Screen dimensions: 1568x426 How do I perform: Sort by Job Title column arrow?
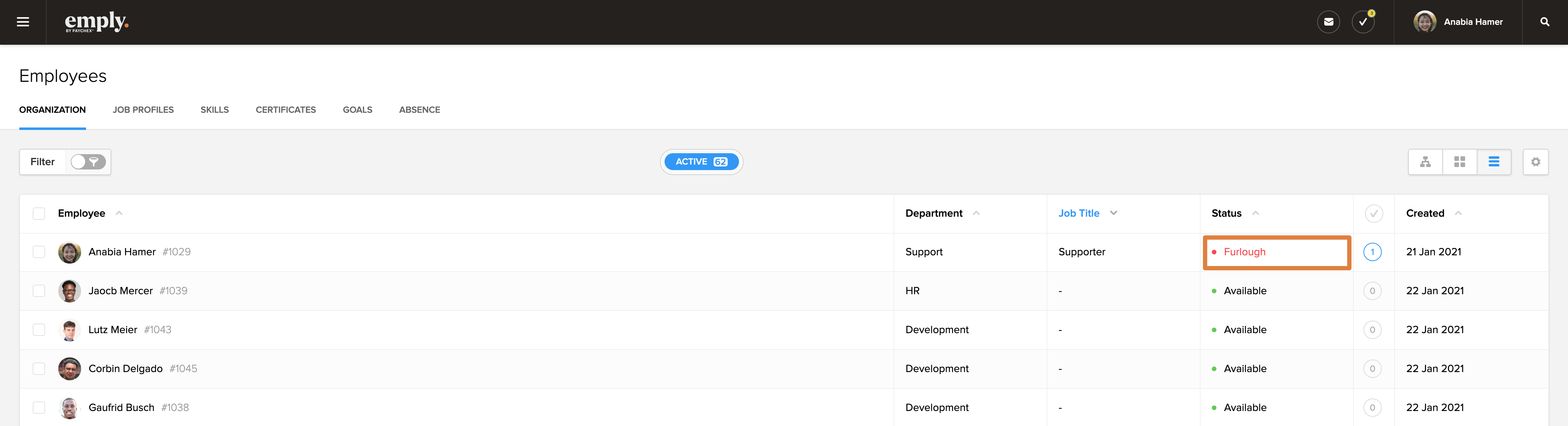[1113, 213]
